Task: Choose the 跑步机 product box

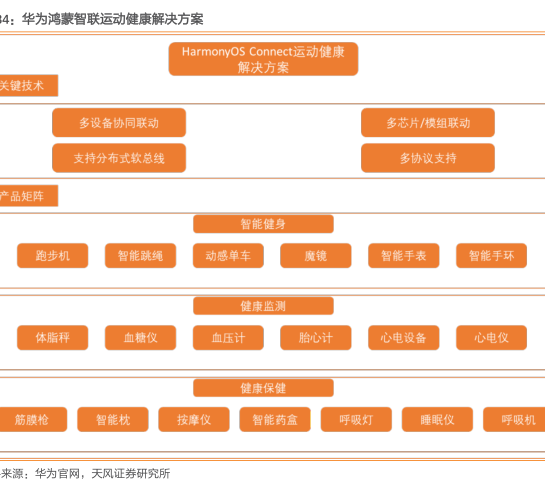Action: [x=52, y=255]
